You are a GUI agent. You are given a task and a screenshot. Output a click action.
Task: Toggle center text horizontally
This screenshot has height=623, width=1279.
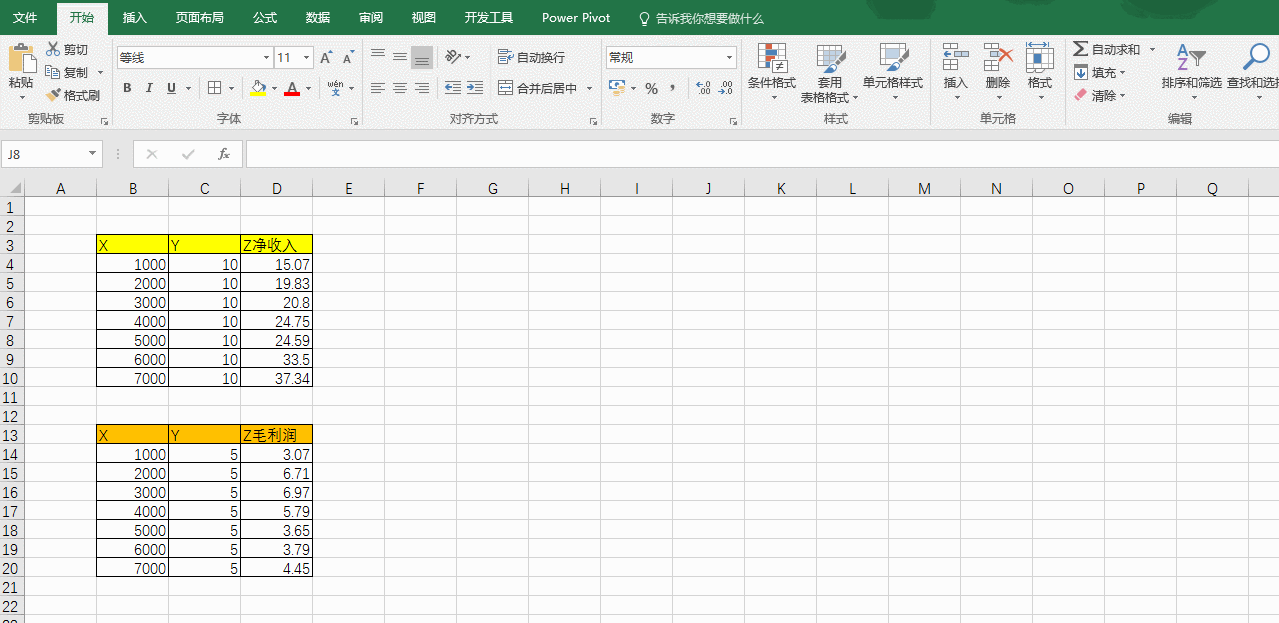[400, 88]
